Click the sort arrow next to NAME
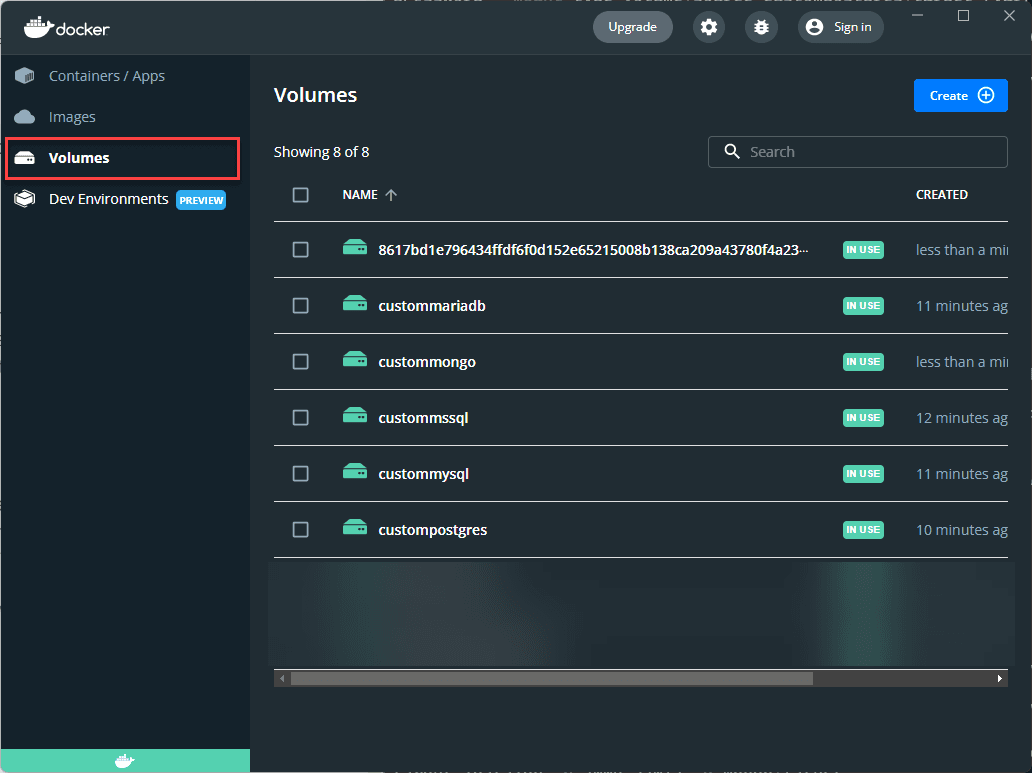 [x=391, y=195]
